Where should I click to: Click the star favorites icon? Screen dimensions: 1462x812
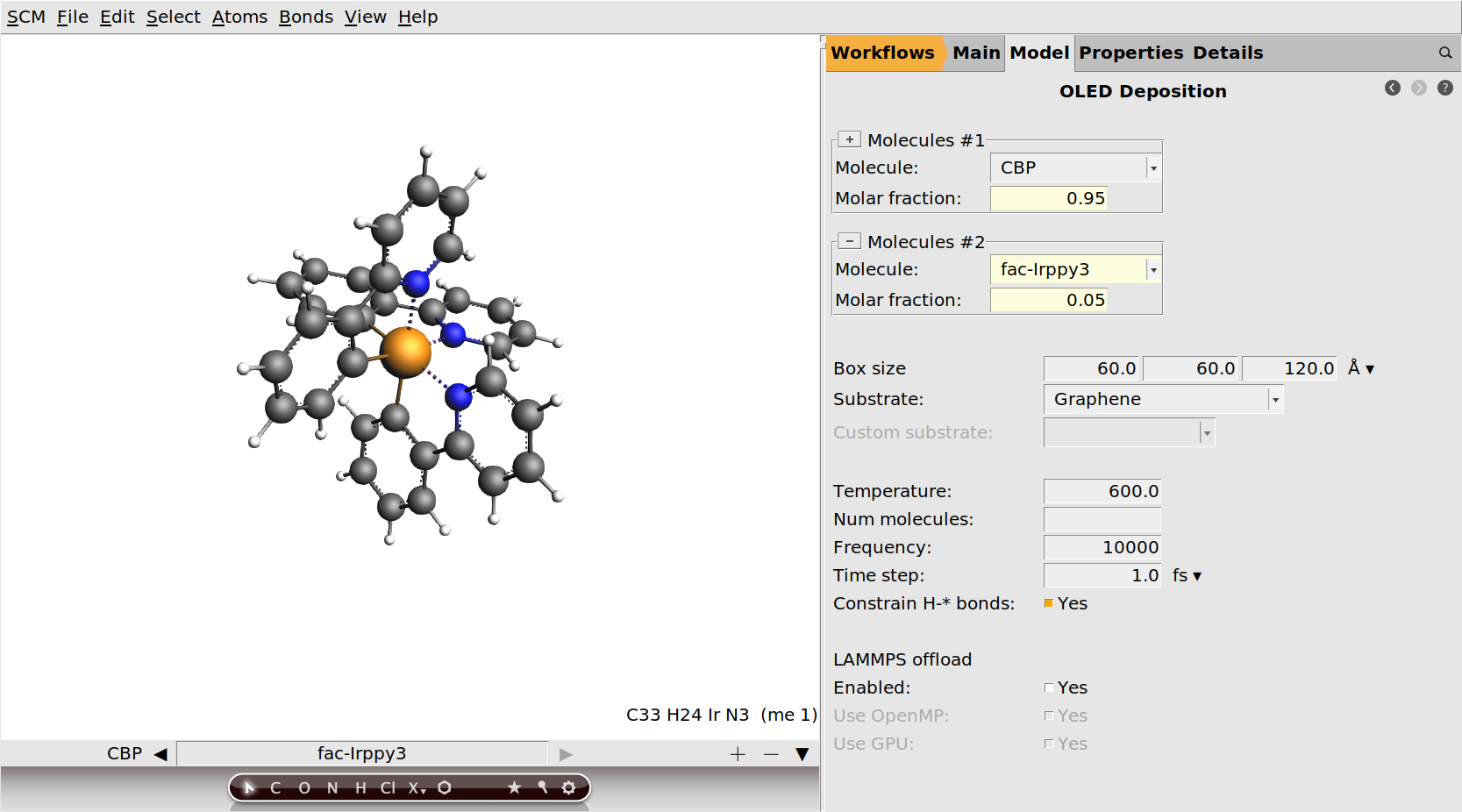[x=514, y=787]
